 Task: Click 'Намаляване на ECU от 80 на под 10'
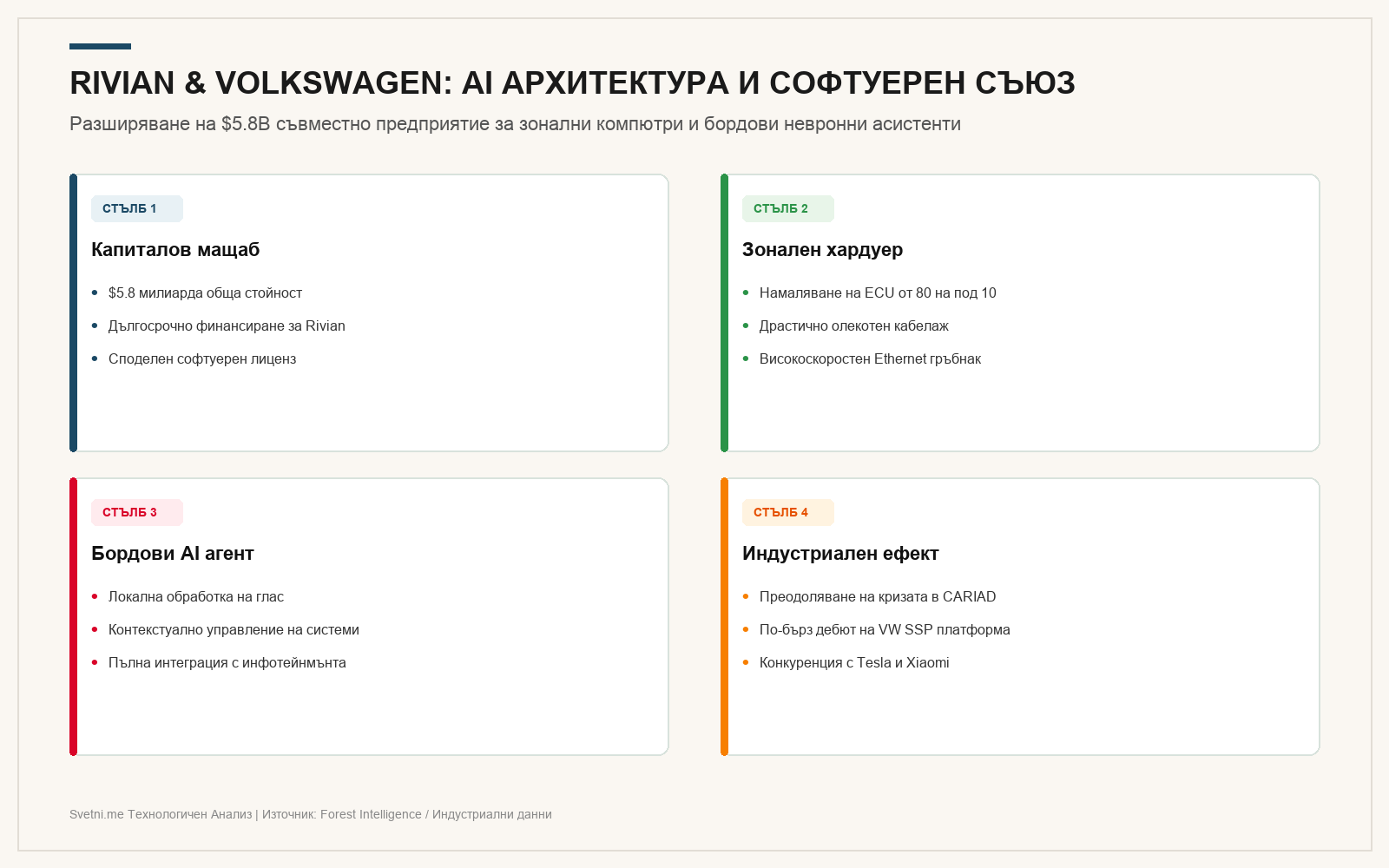coord(878,293)
